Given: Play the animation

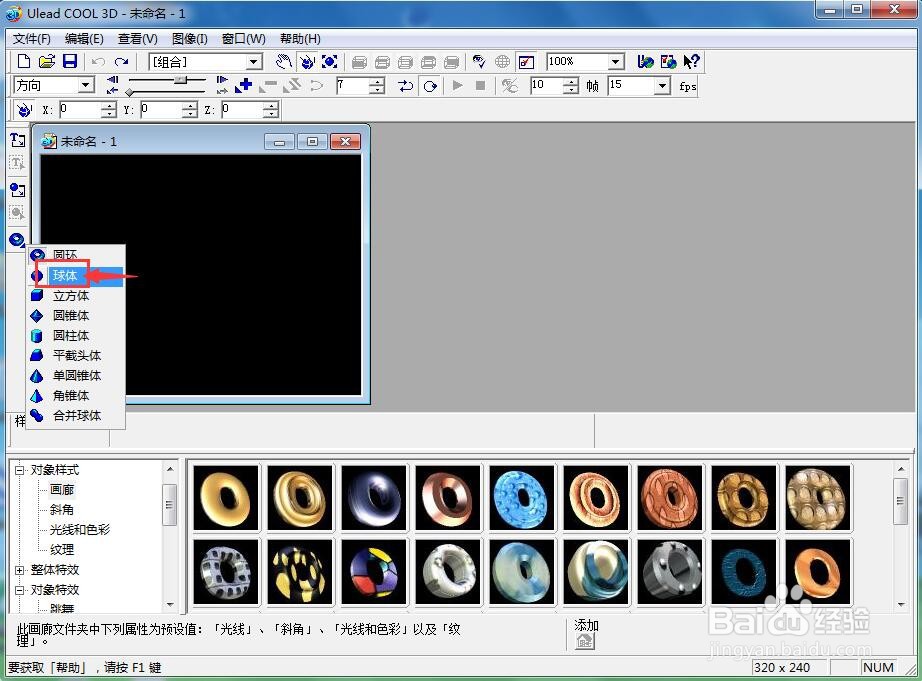Looking at the screenshot, I should coord(457,86).
